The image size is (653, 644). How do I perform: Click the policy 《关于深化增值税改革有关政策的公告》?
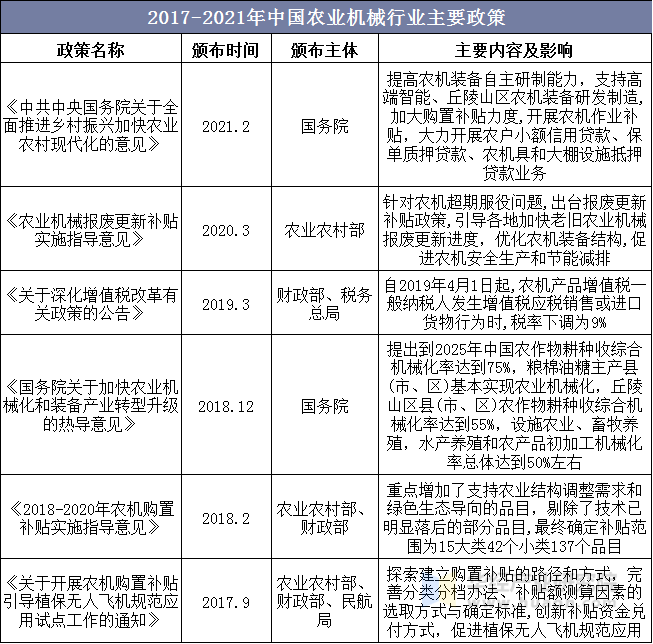tap(91, 305)
